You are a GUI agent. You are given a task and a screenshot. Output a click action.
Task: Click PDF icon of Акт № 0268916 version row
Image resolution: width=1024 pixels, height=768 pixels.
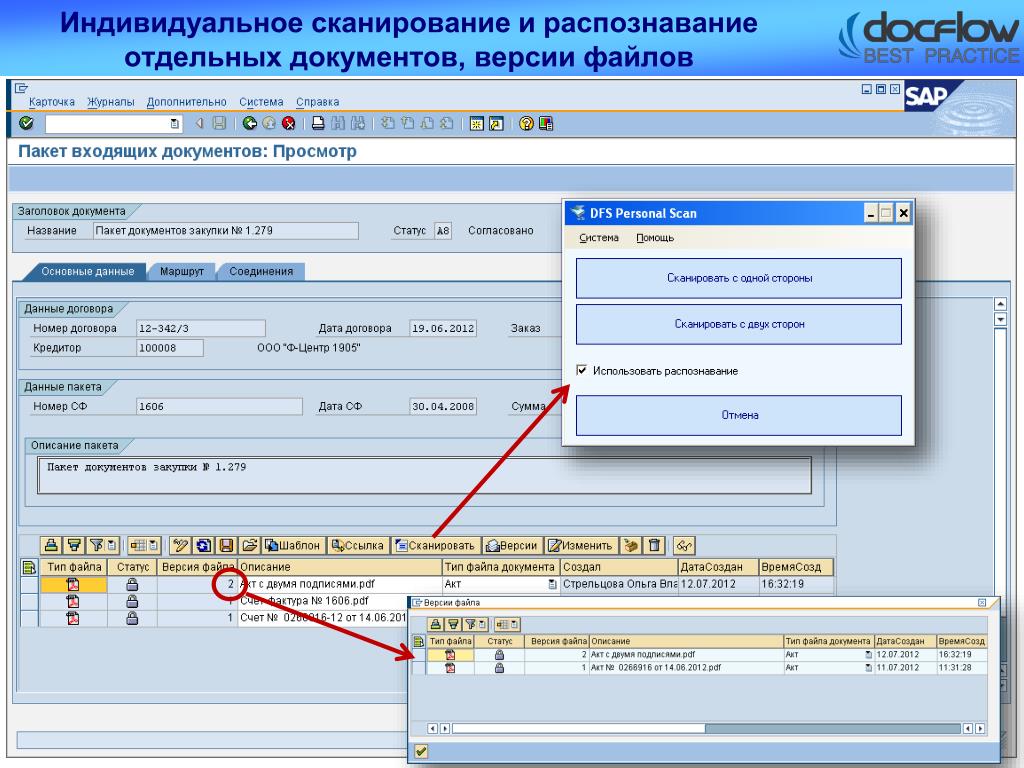point(450,668)
